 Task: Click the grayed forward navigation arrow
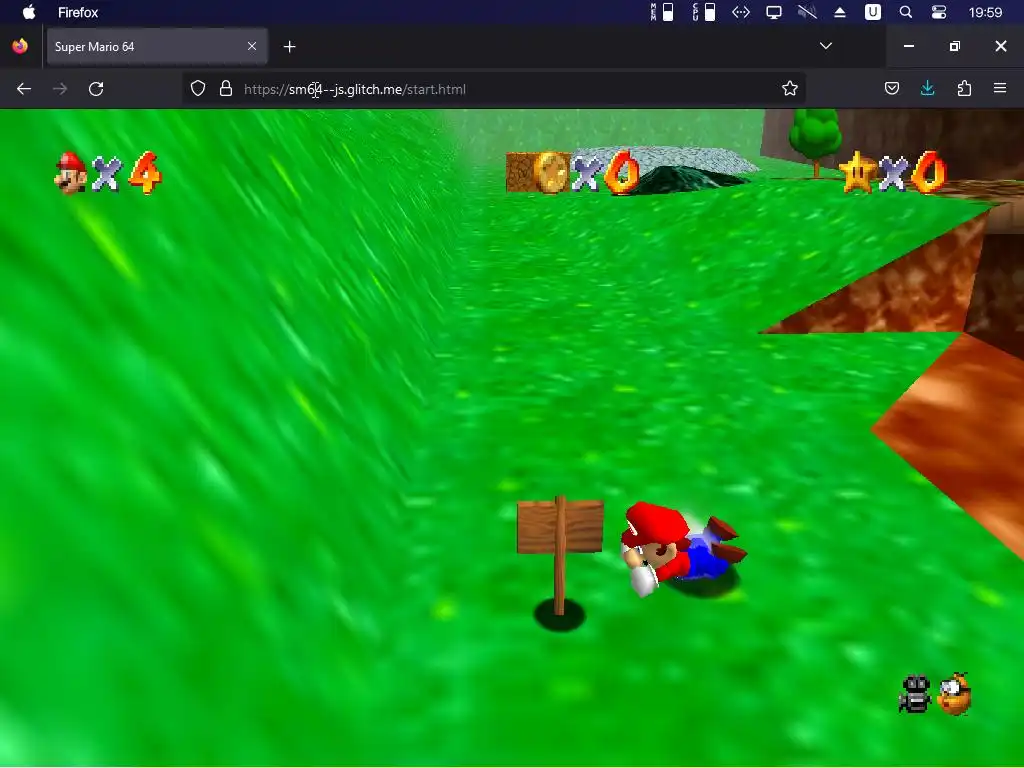[x=60, y=89]
